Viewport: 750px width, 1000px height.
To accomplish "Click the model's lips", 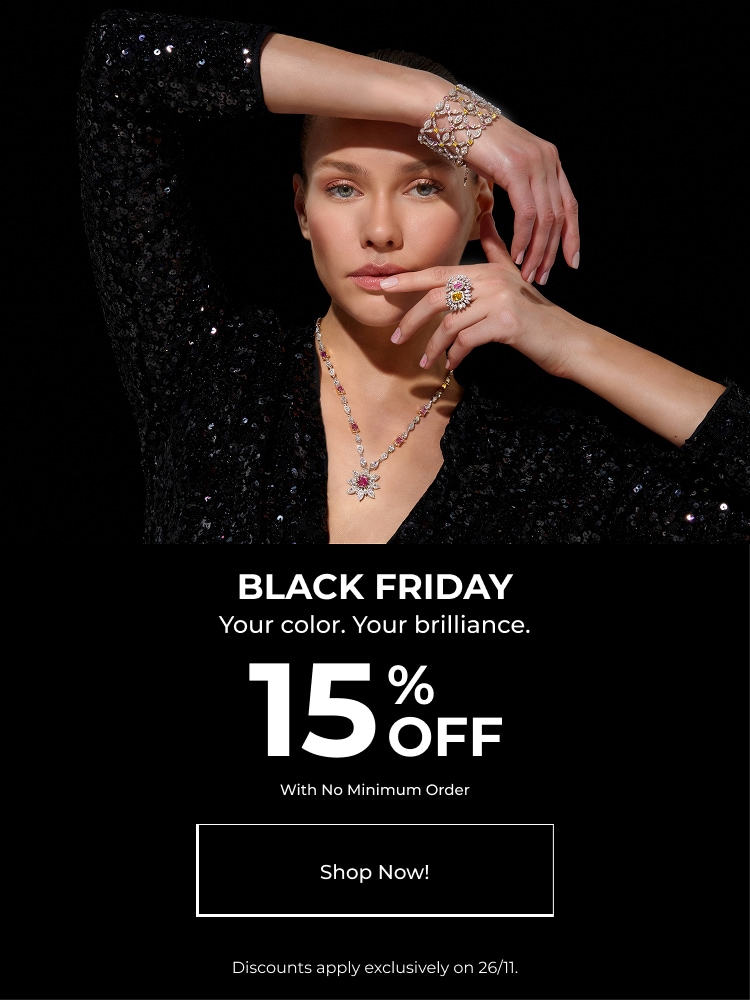I will [373, 277].
